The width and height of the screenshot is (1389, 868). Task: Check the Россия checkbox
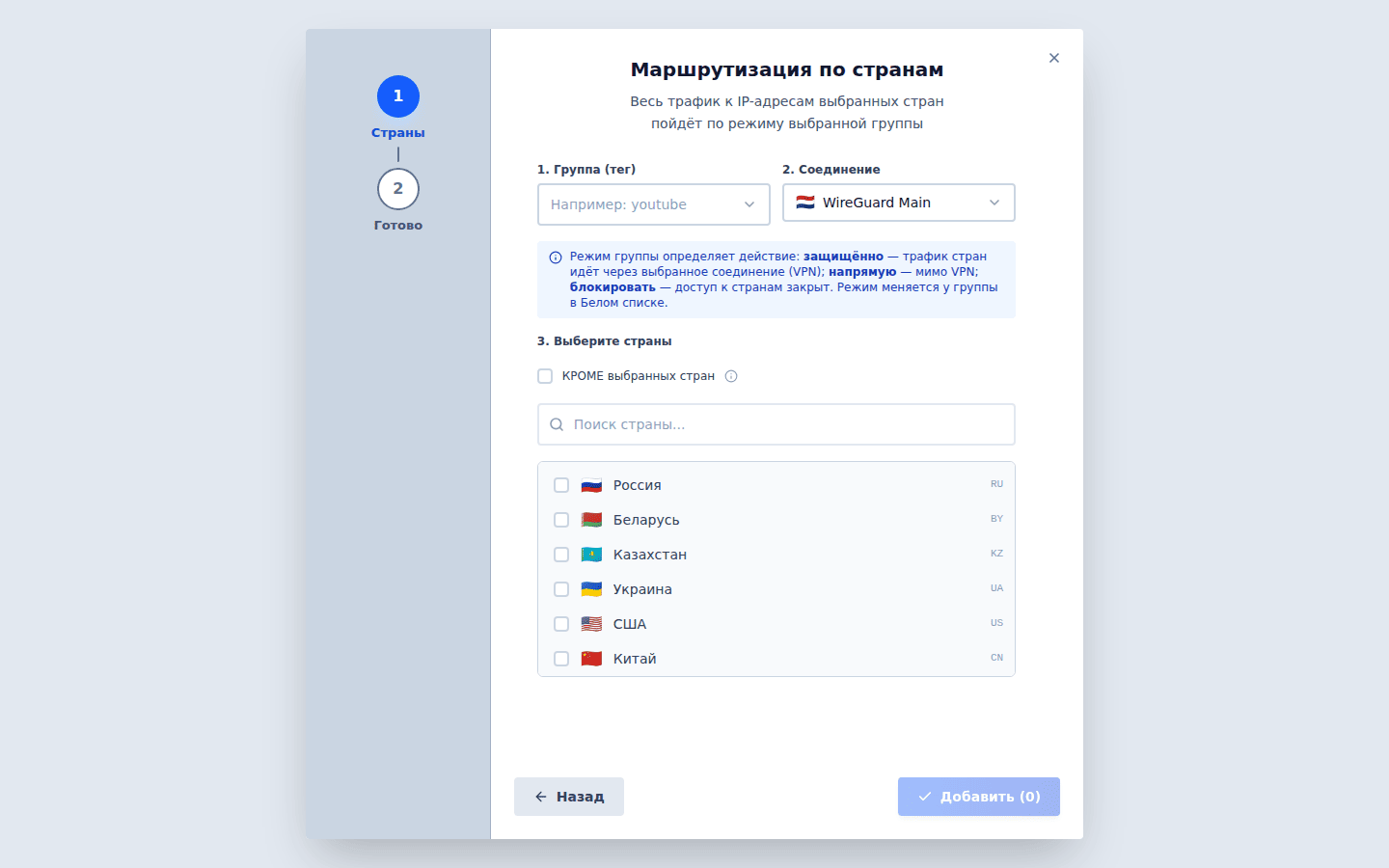point(561,485)
